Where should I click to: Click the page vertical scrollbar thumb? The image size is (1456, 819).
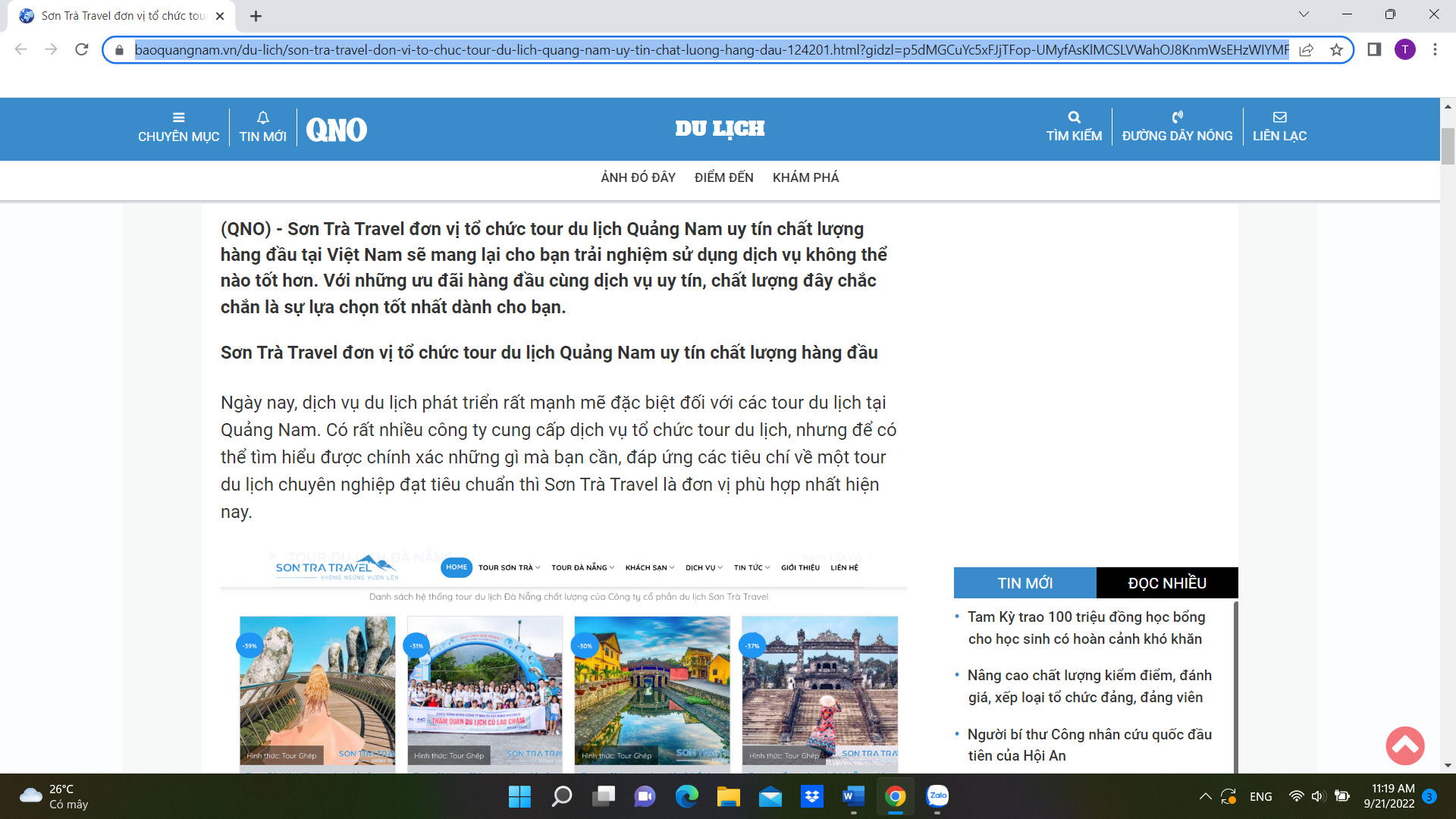click(x=1448, y=146)
